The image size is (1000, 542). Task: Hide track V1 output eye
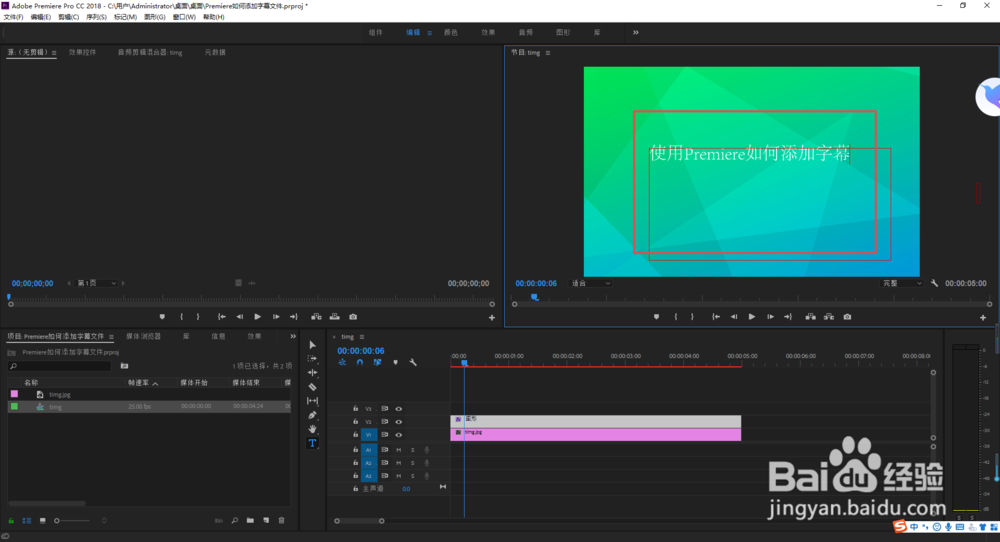click(x=399, y=435)
